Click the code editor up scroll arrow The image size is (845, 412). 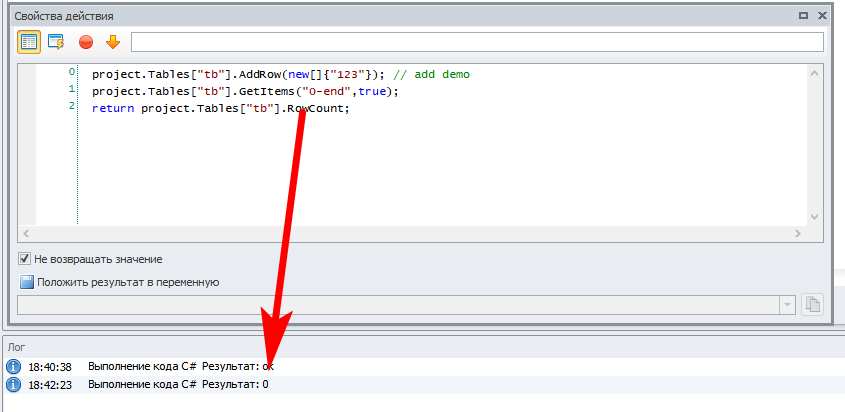point(814,73)
